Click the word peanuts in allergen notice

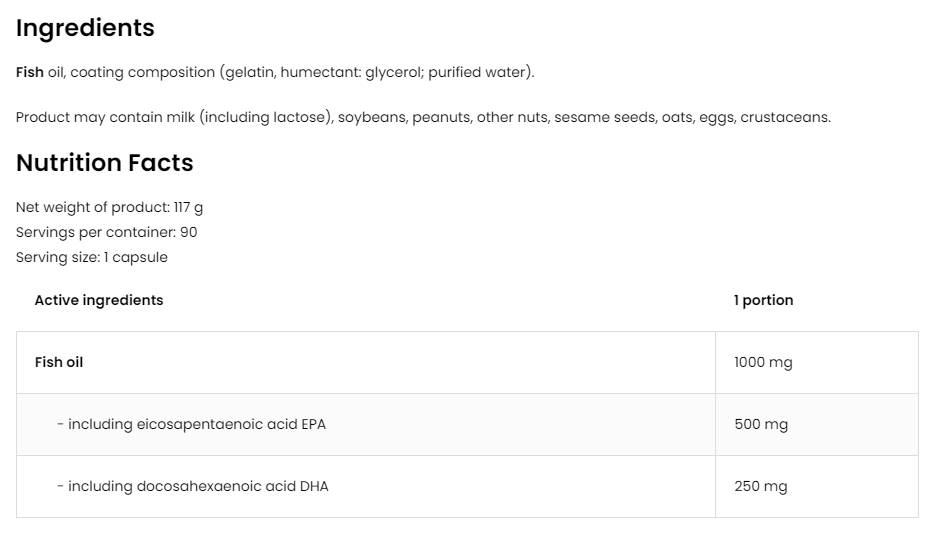click(440, 117)
